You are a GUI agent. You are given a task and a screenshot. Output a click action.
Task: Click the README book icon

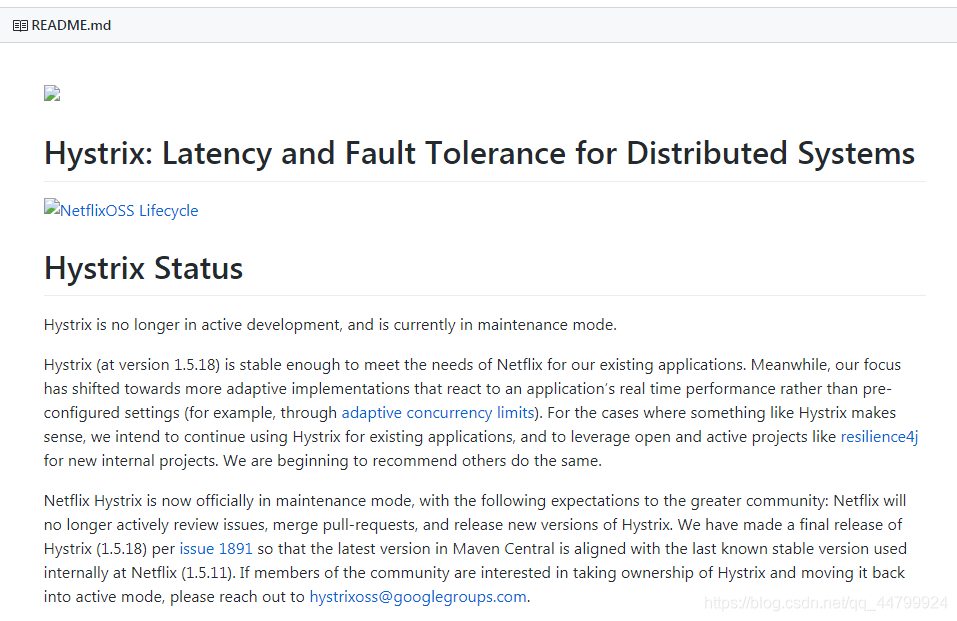click(20, 26)
